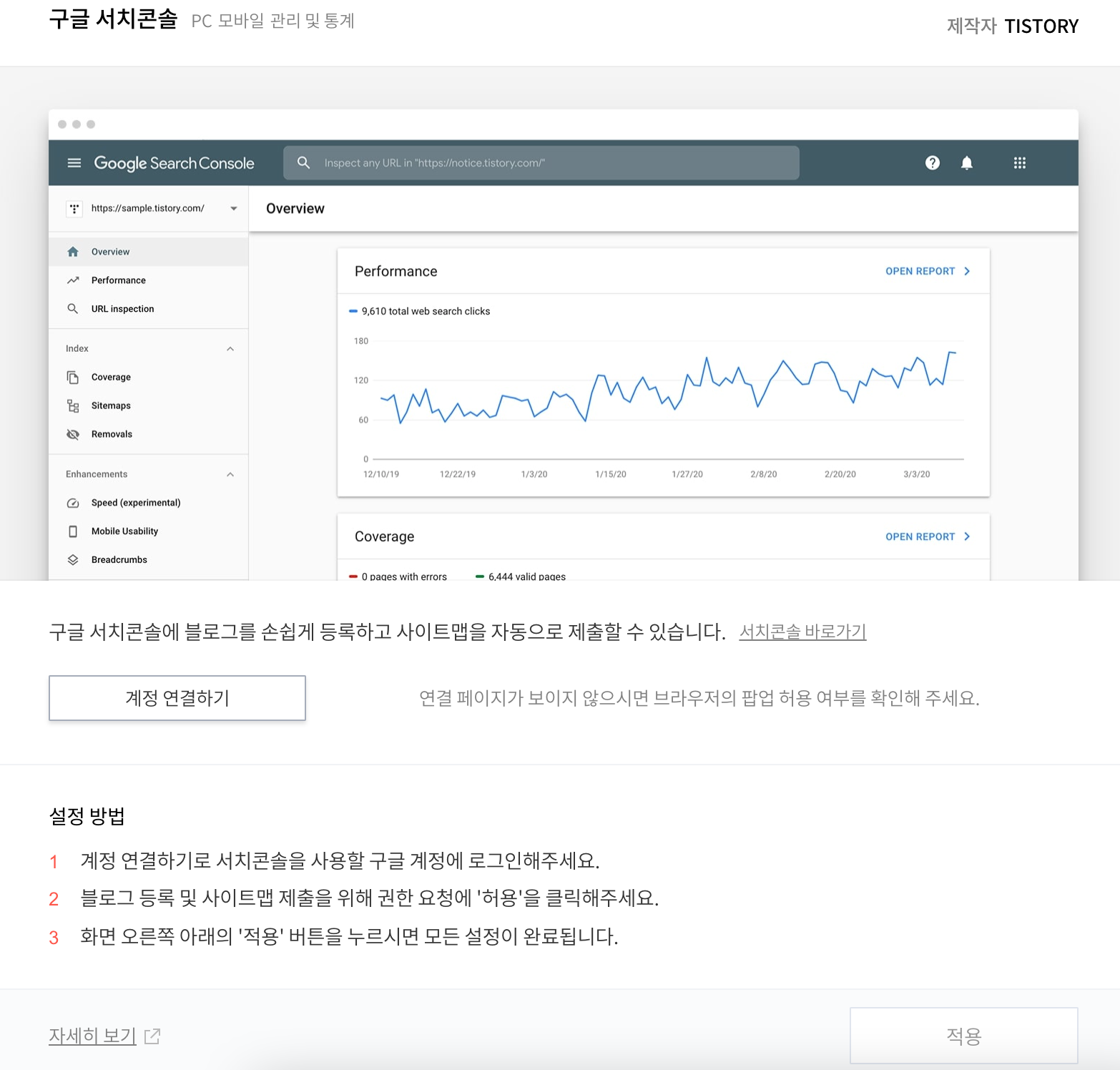Select Removals in the sidebar

[149, 434]
